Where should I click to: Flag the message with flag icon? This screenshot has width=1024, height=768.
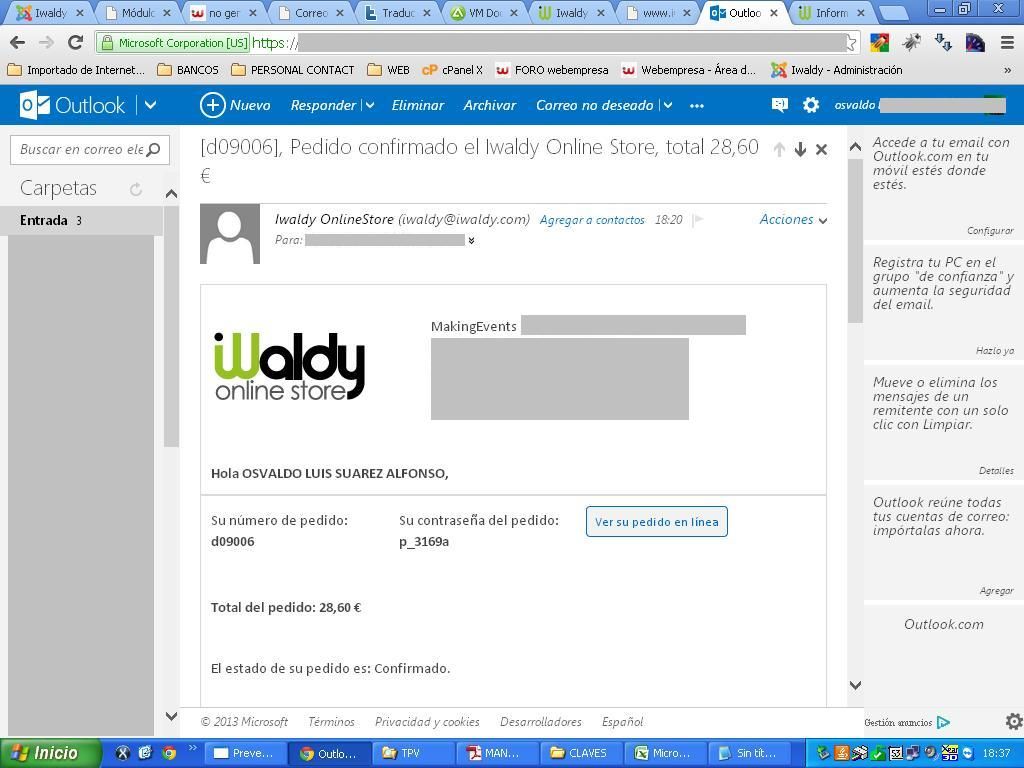697,219
